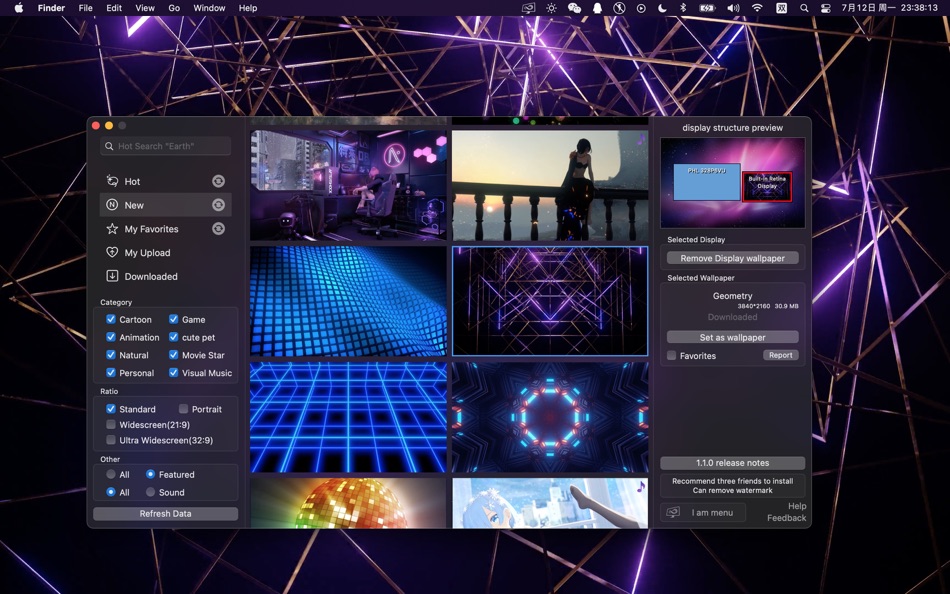This screenshot has width=950, height=594.
Task: Select the Built-in Retina Display in the preview
Action: (x=767, y=185)
